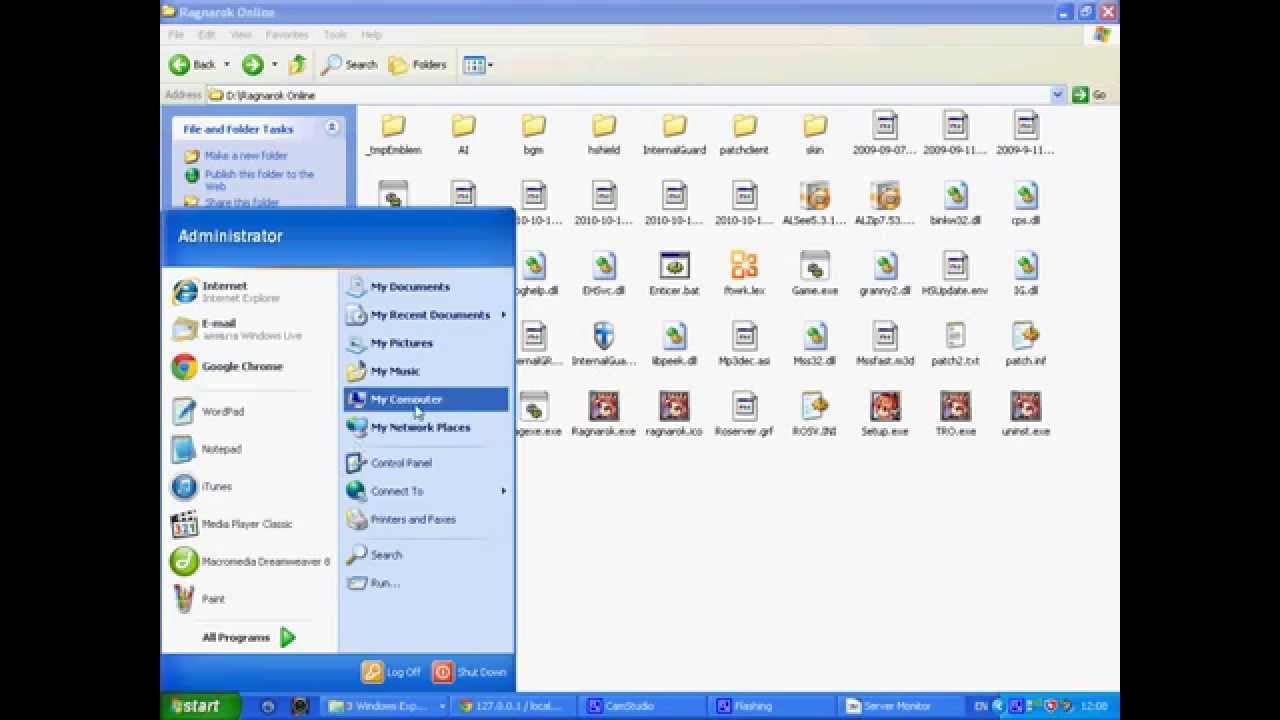Open the File menu
The image size is (1280, 720).
click(176, 35)
